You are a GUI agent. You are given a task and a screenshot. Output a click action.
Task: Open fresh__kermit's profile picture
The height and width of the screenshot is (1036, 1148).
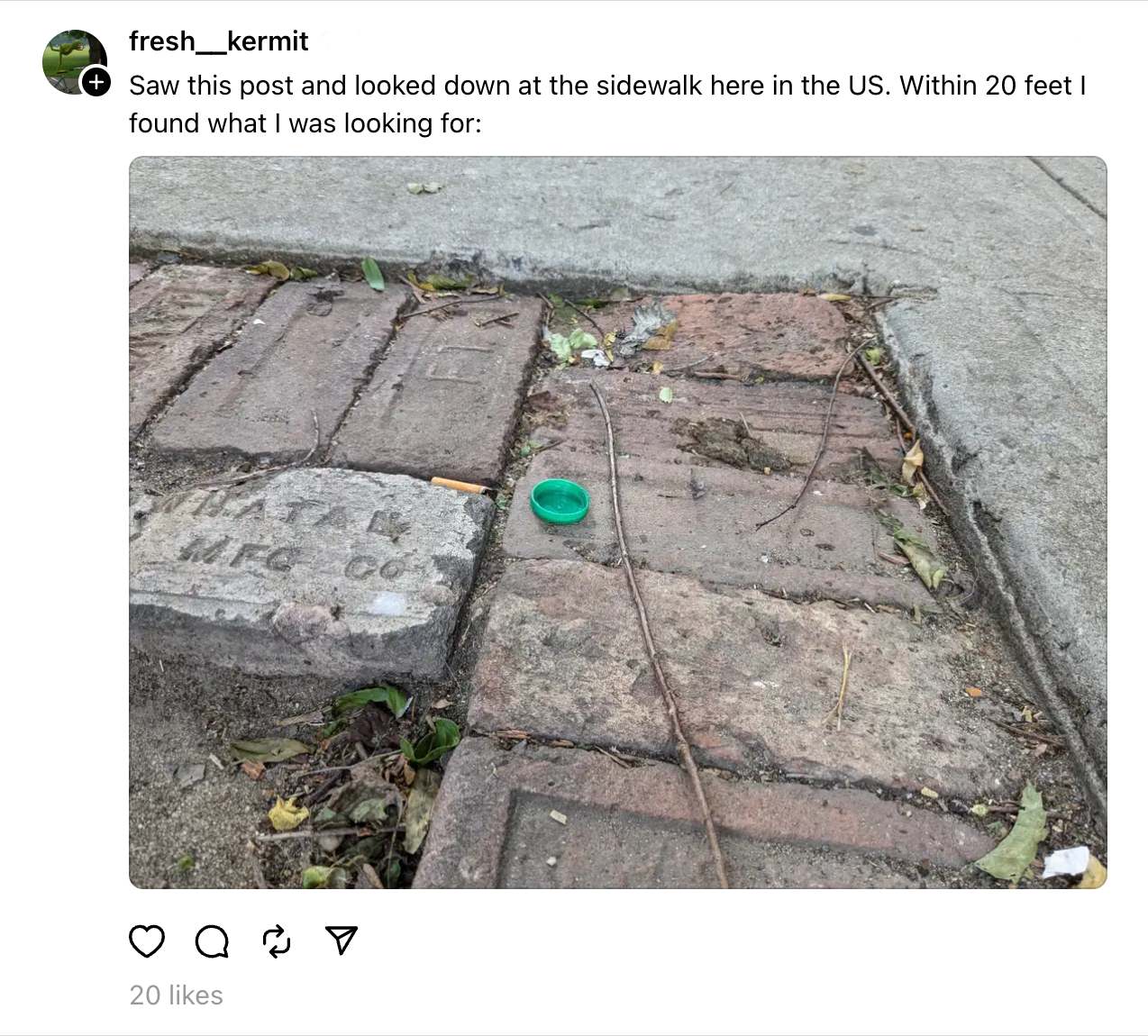tap(74, 61)
